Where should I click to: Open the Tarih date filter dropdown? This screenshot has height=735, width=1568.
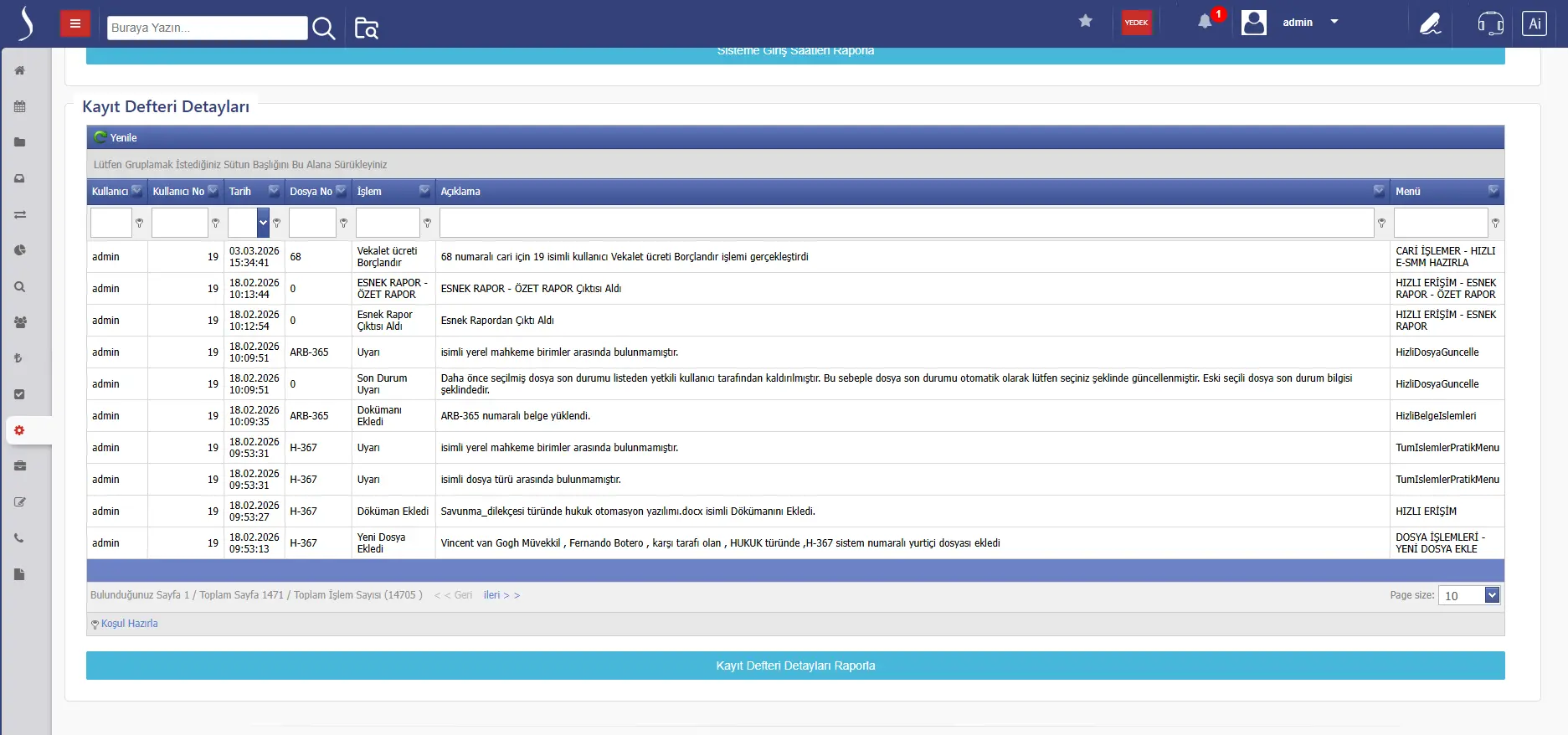tap(263, 223)
